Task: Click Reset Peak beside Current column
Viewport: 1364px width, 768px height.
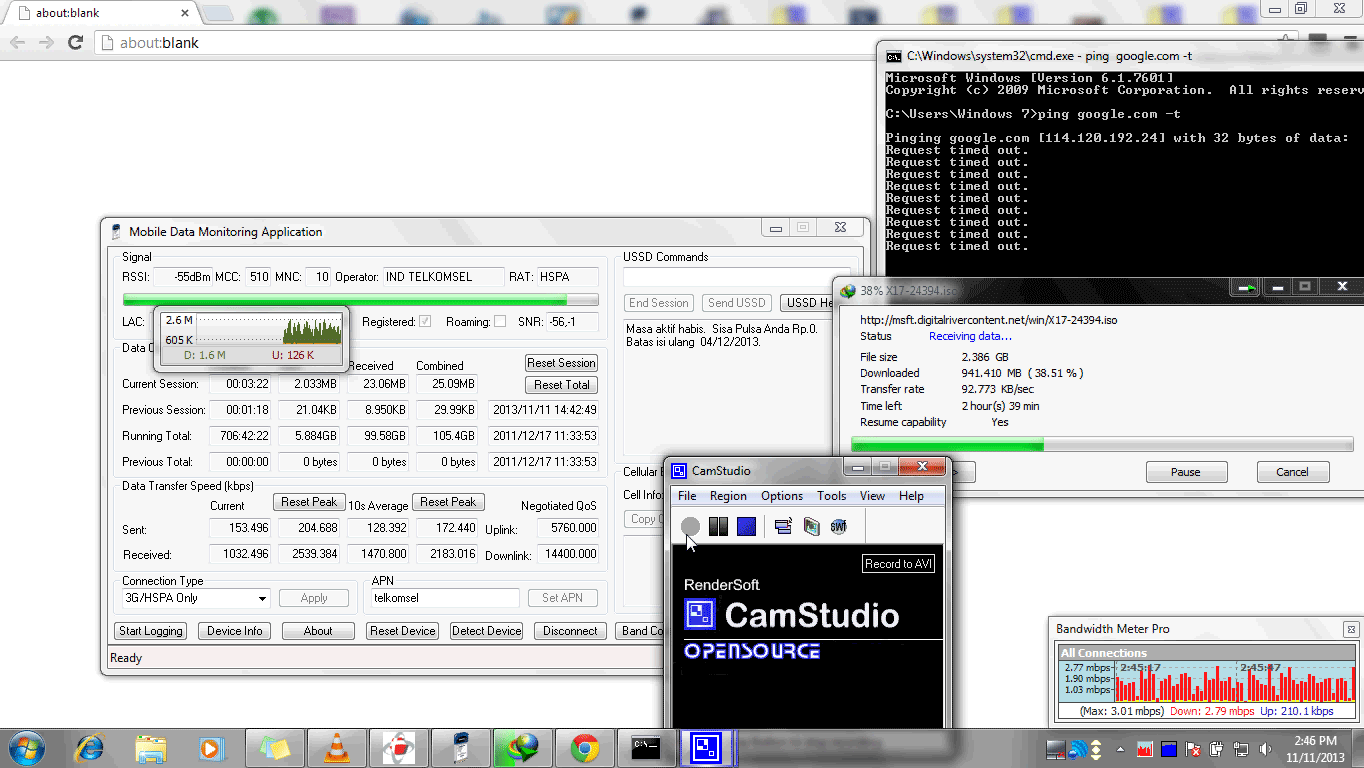Action: click(310, 502)
